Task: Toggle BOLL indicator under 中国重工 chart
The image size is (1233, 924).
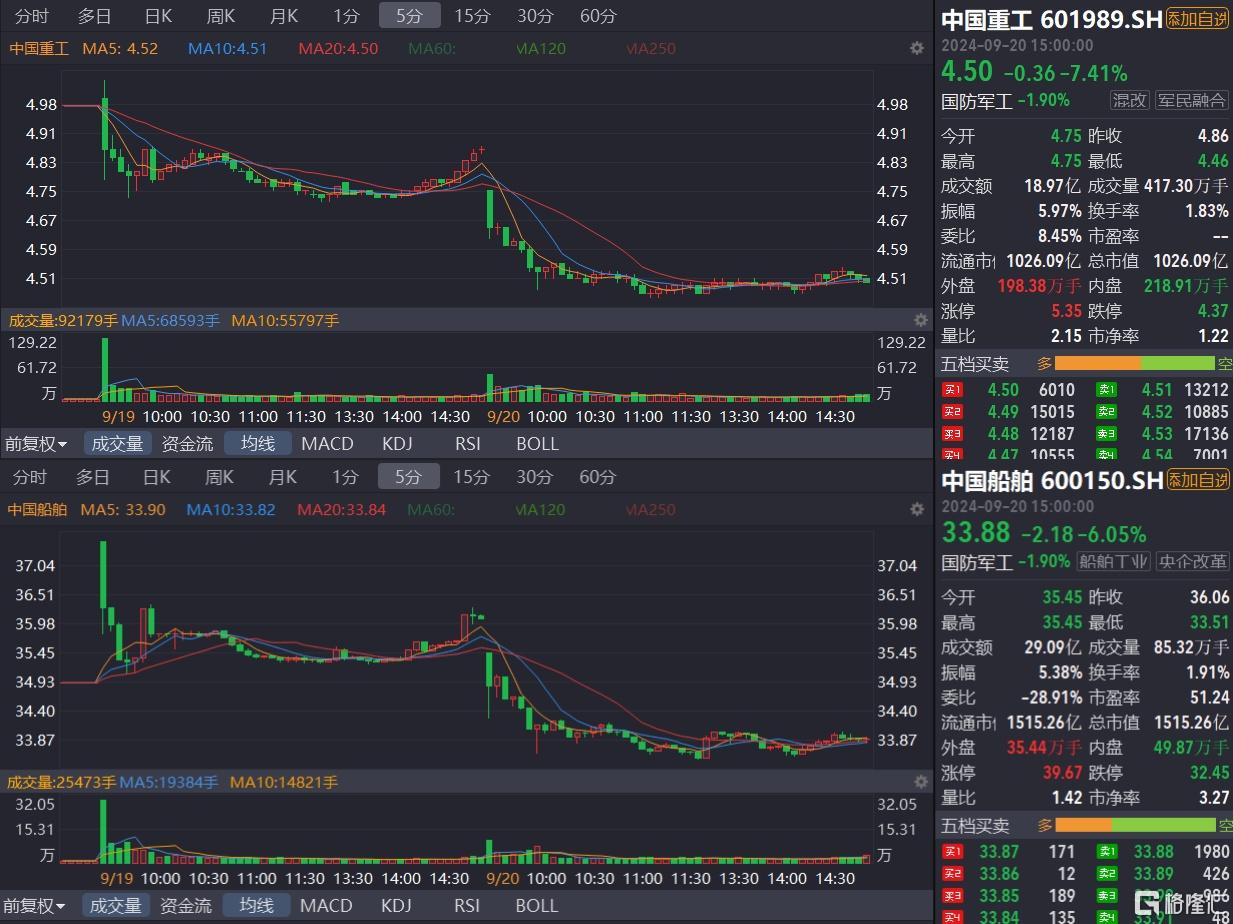Action: [x=537, y=444]
